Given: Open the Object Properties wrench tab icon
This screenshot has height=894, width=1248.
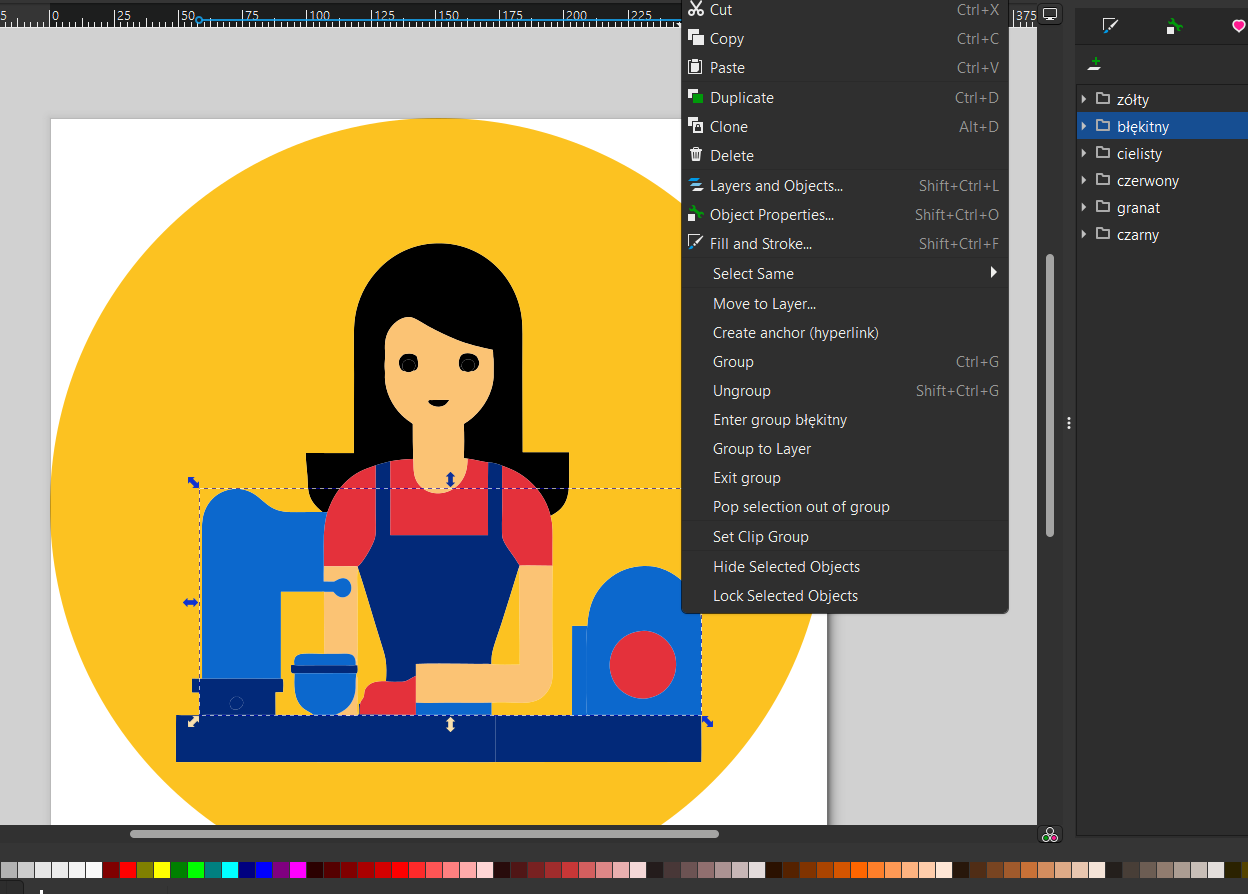Looking at the screenshot, I should (x=1174, y=26).
